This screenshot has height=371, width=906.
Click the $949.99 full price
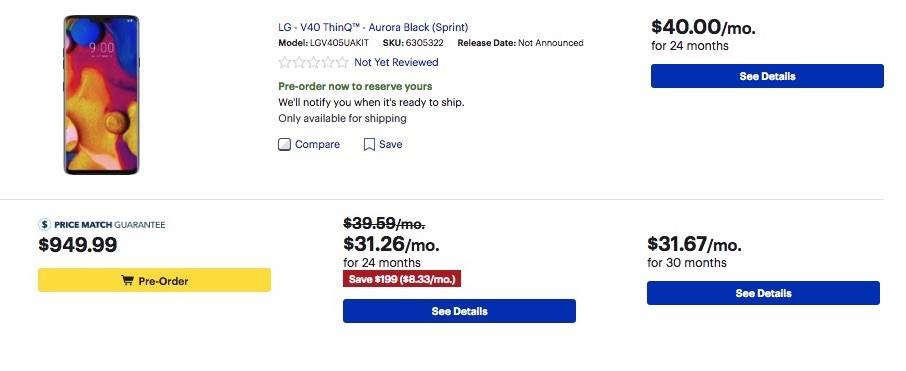pyautogui.click(x=78, y=245)
